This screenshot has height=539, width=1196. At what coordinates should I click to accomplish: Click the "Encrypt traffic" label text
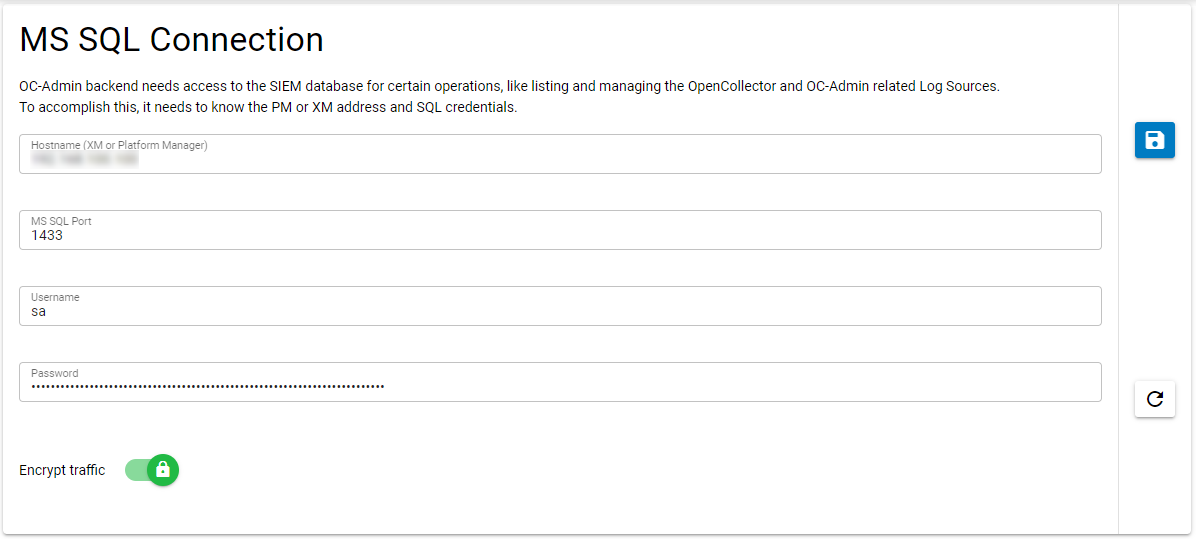coord(62,470)
